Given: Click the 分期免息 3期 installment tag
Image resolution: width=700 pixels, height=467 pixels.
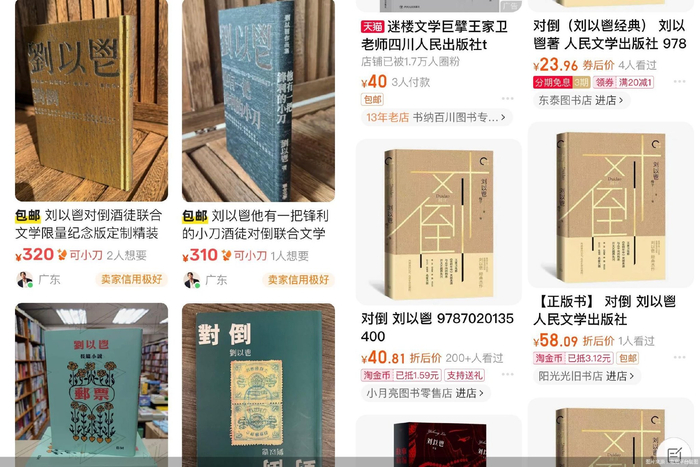Looking at the screenshot, I should [x=562, y=83].
